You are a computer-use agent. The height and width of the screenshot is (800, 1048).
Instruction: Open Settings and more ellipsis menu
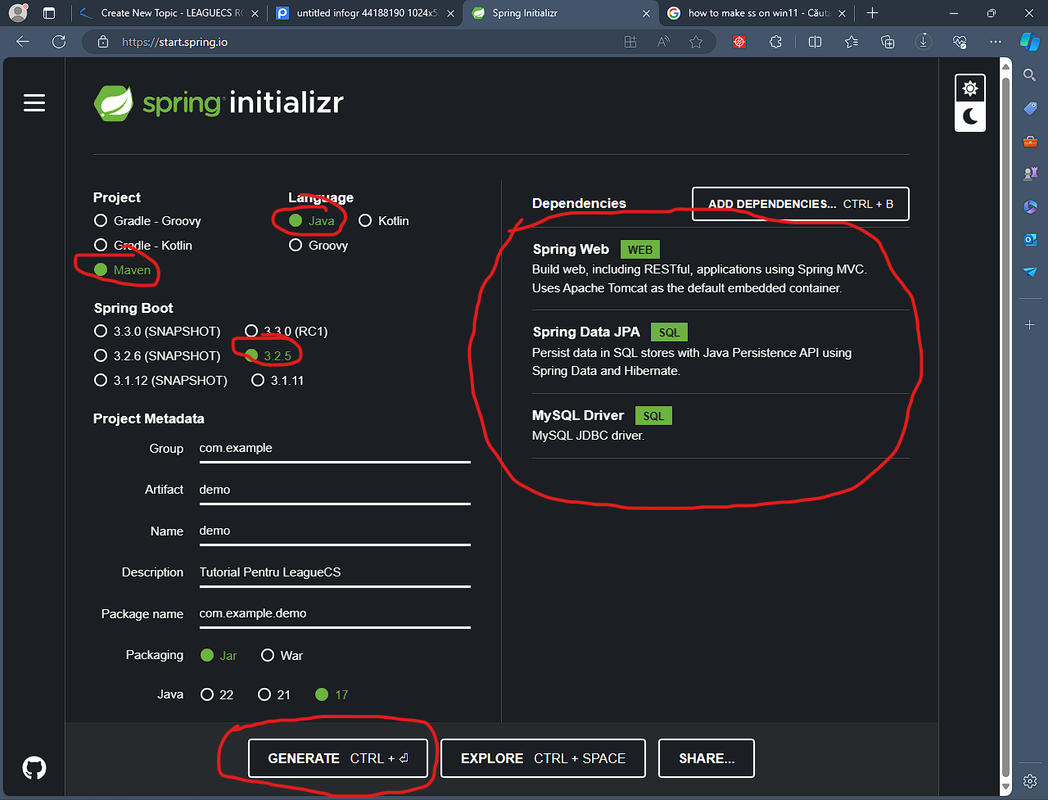pyautogui.click(x=995, y=41)
